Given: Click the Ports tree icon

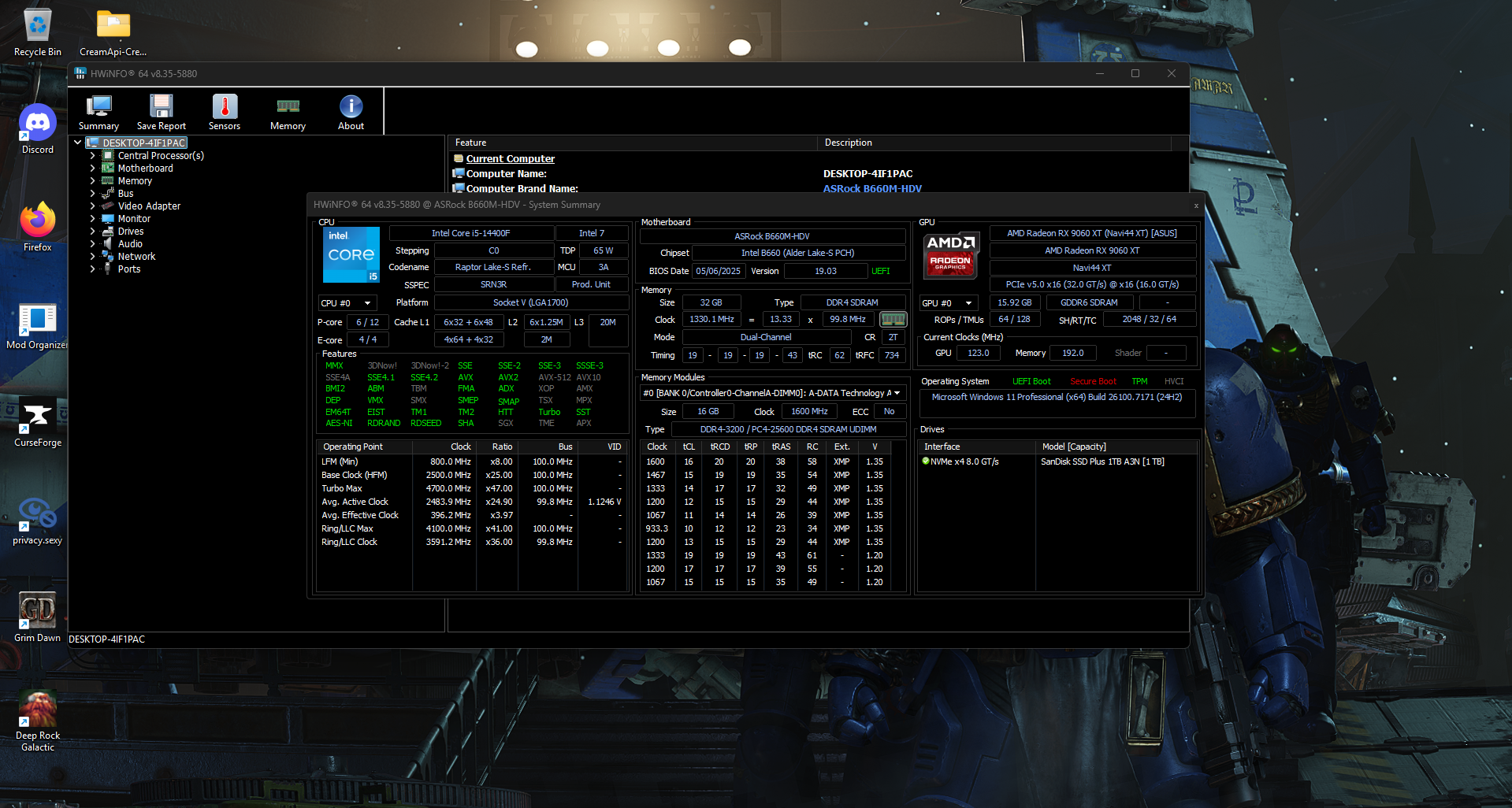Looking at the screenshot, I should [108, 269].
